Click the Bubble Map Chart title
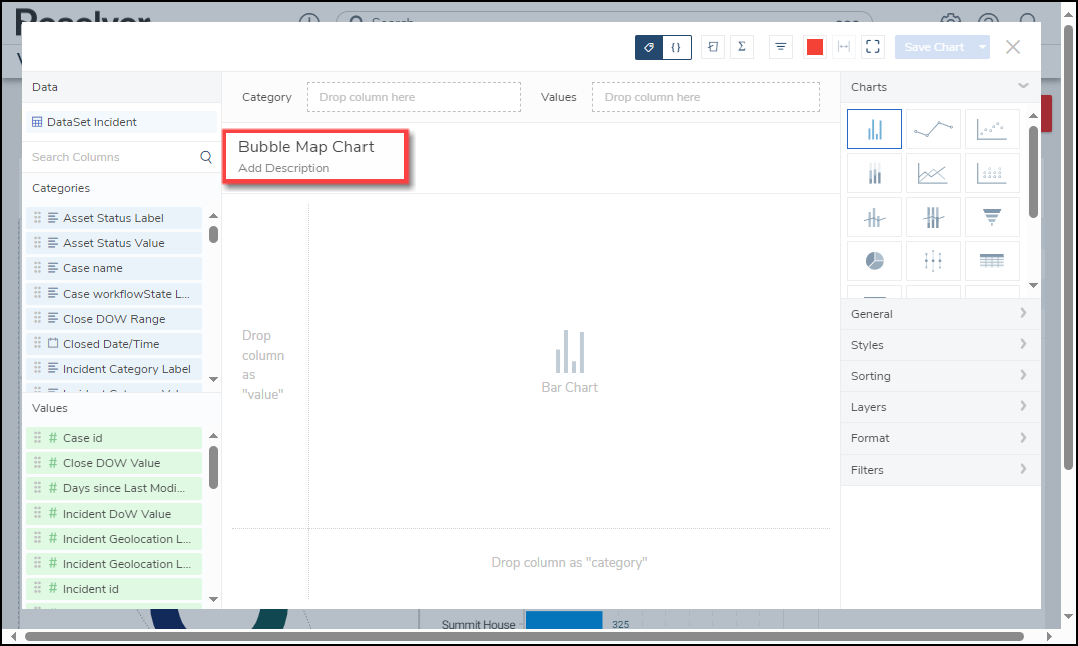Screen dimensions: 1078x646 [x=306, y=146]
